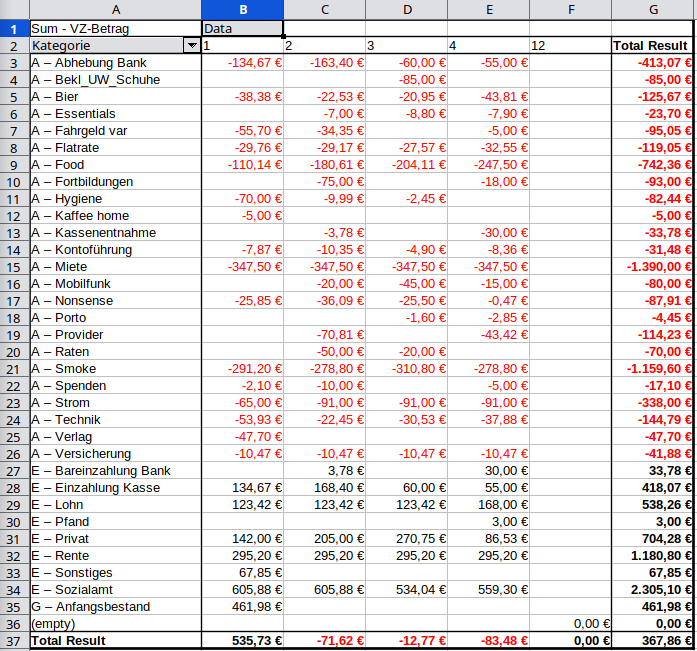
Task: Click the A – Smoke total -1.159,60 €
Action: click(652, 369)
